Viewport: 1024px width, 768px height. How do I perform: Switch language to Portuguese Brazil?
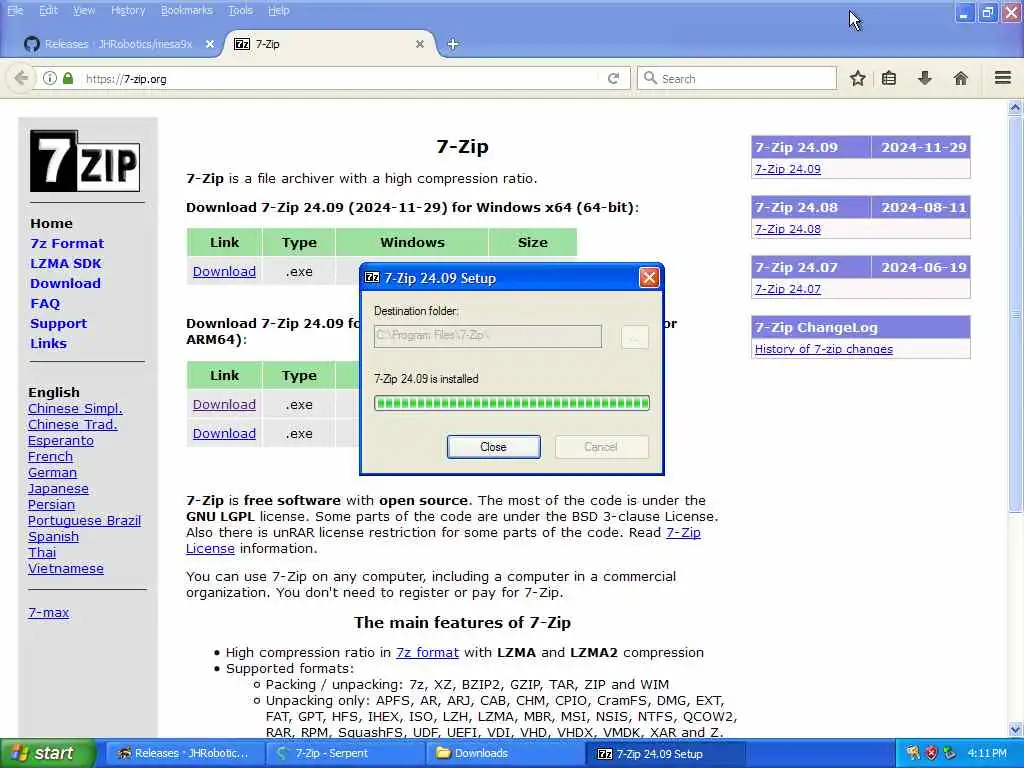(84, 520)
